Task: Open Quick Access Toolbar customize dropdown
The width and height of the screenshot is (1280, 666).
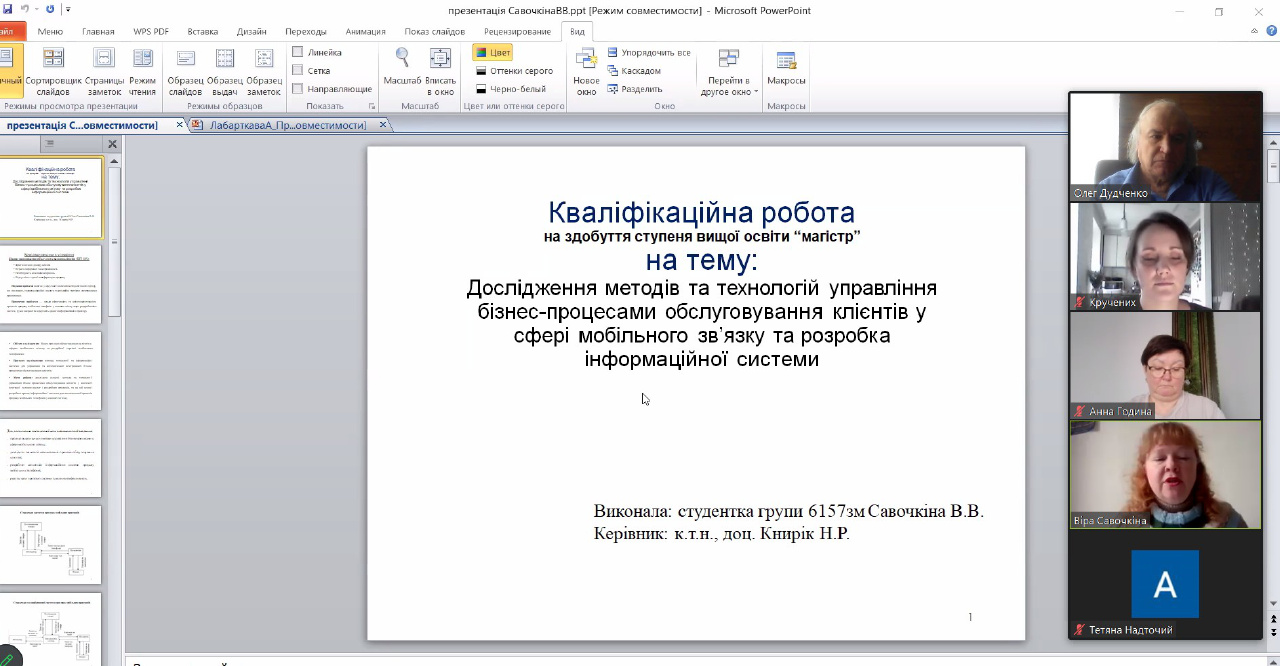Action: click(68, 10)
